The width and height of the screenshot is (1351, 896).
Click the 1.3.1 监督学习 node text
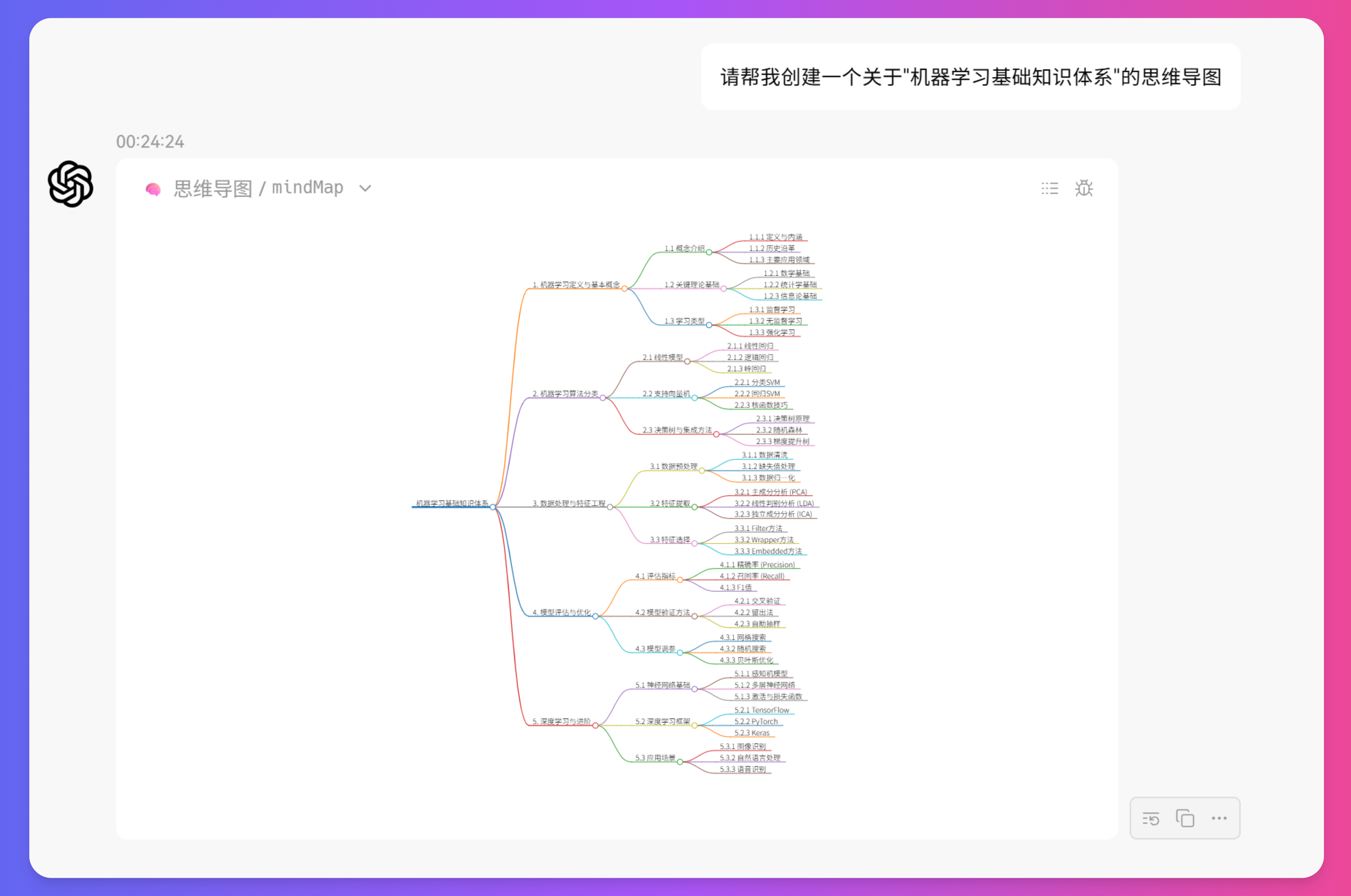(772, 309)
